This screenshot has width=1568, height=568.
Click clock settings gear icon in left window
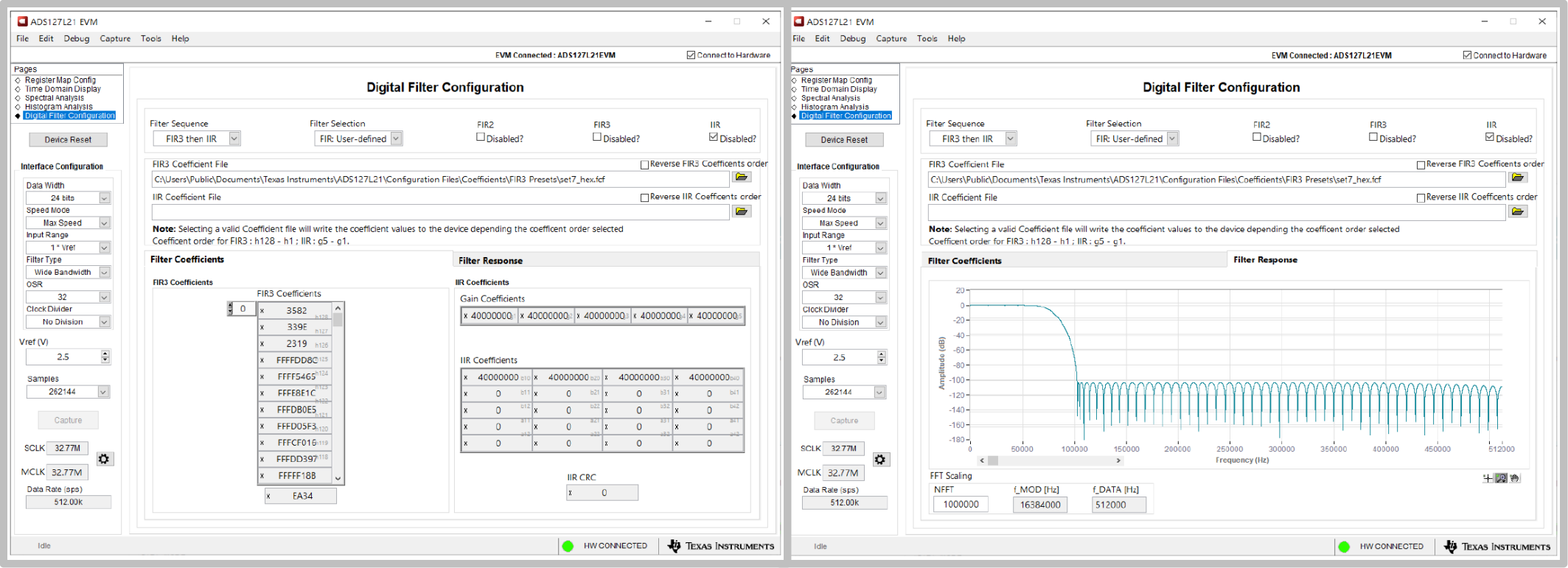(x=104, y=459)
